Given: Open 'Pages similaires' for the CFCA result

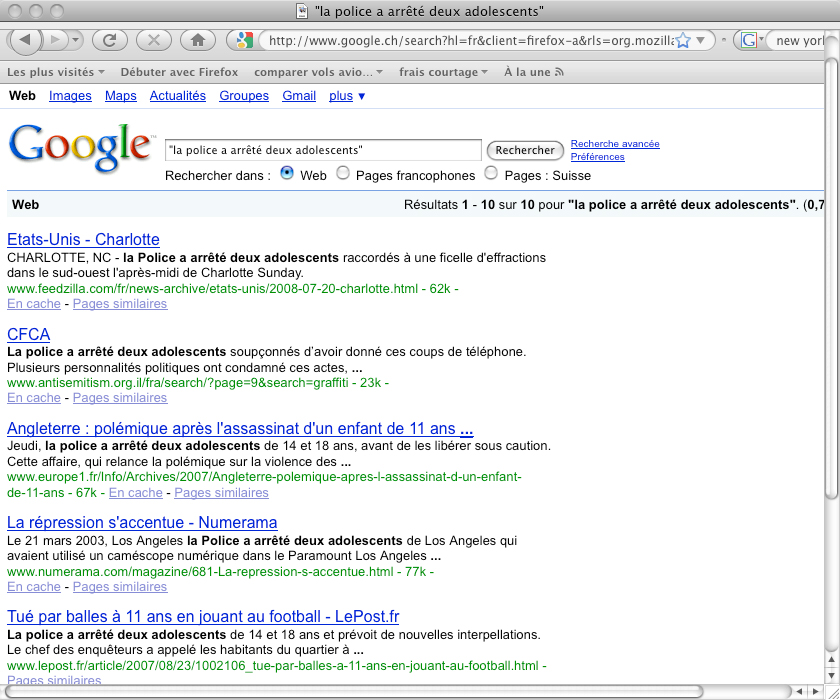Looking at the screenshot, I should [x=120, y=398].
